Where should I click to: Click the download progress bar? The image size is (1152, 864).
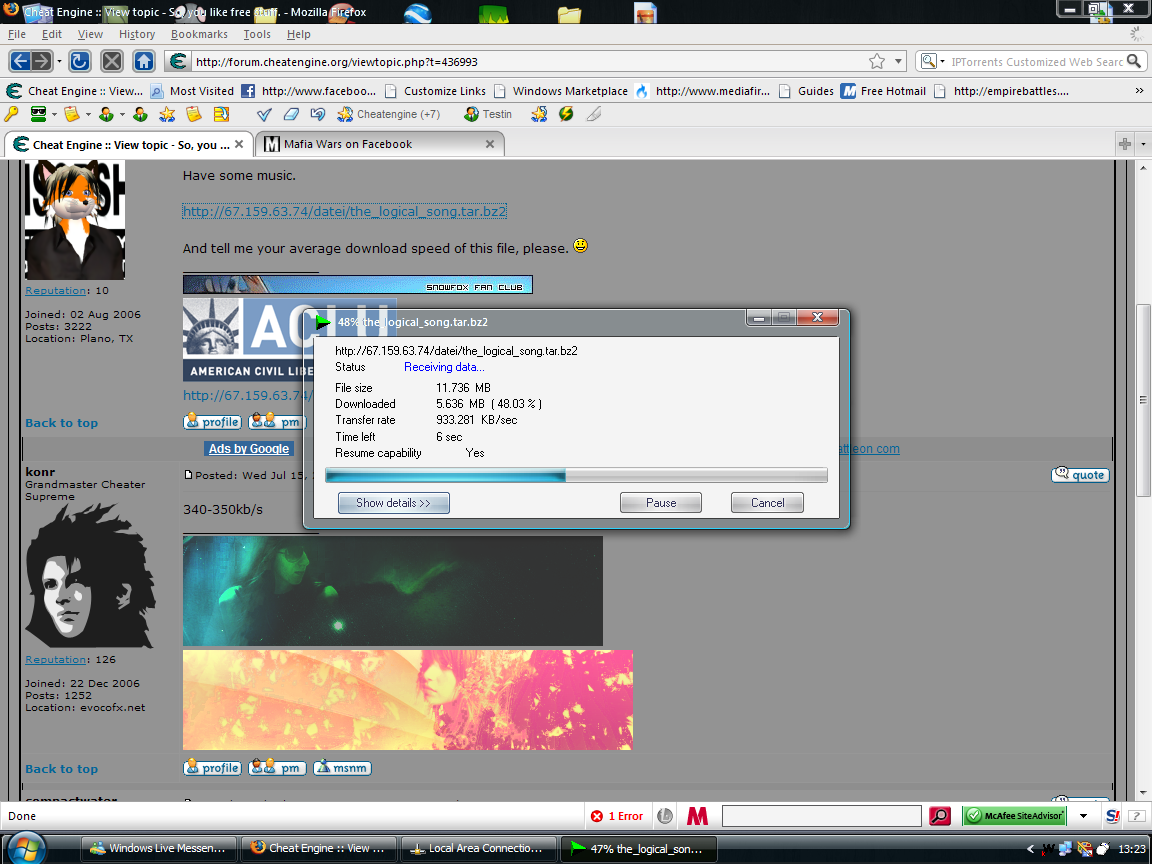576,476
